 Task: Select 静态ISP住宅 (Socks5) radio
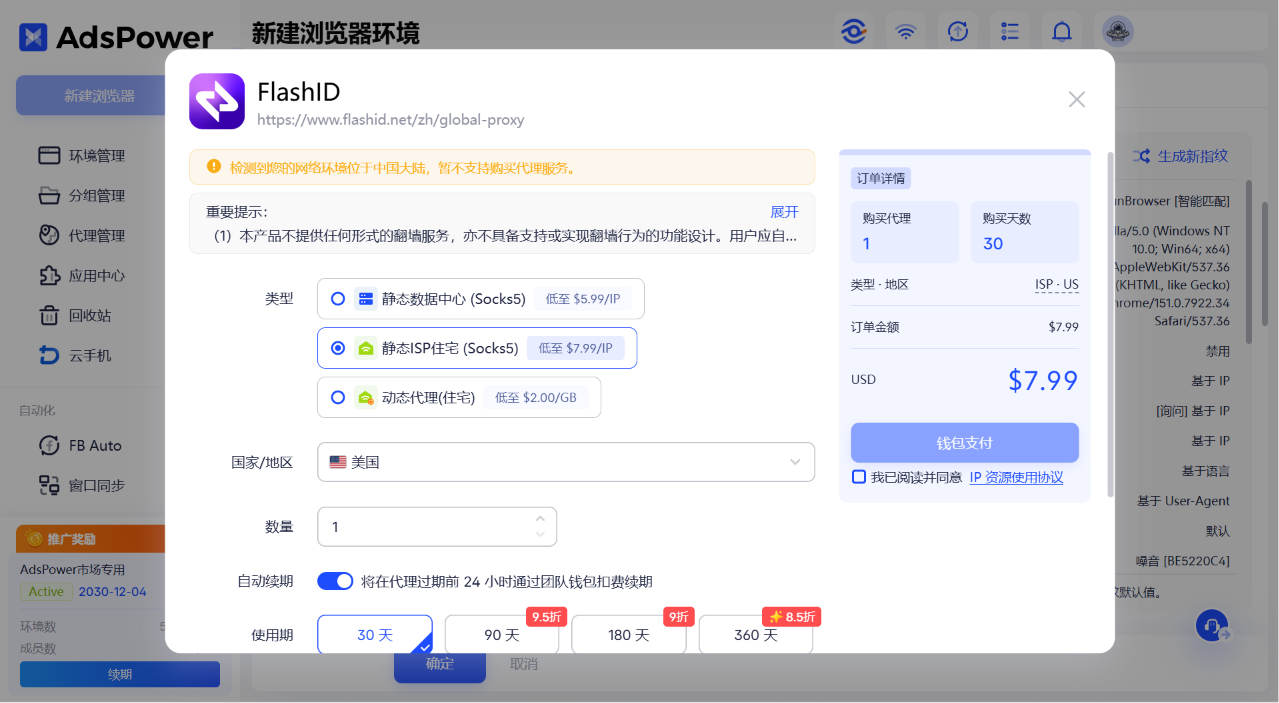coord(338,348)
